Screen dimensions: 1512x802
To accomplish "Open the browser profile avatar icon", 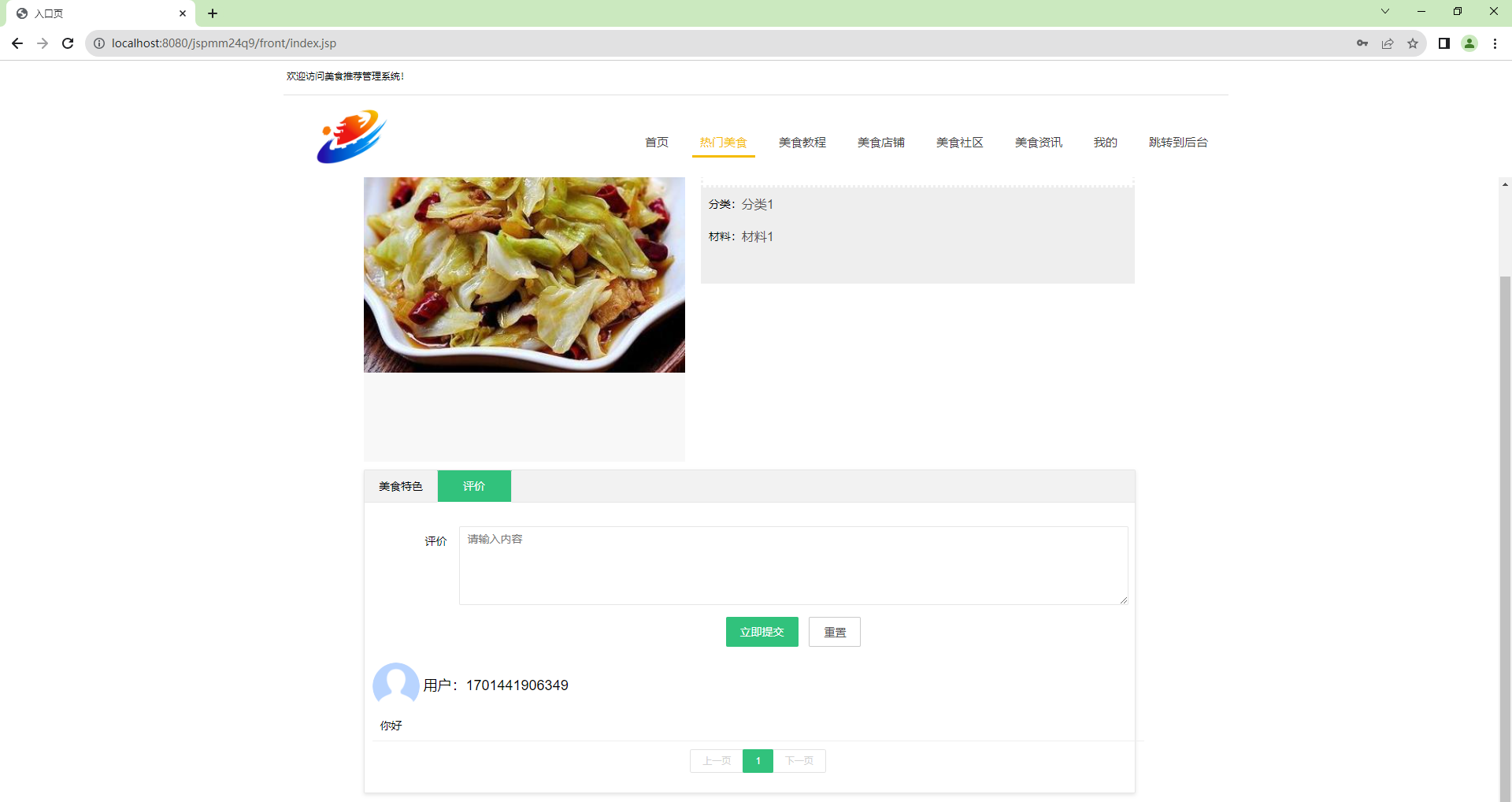I will coord(1469,43).
